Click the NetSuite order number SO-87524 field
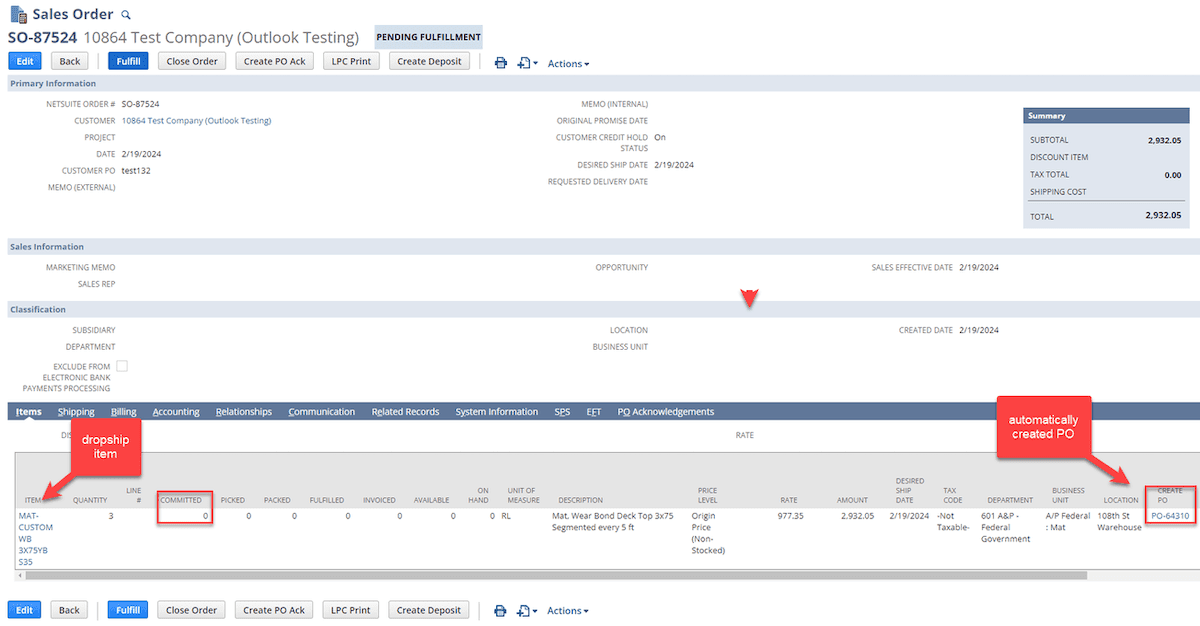 click(x=140, y=104)
